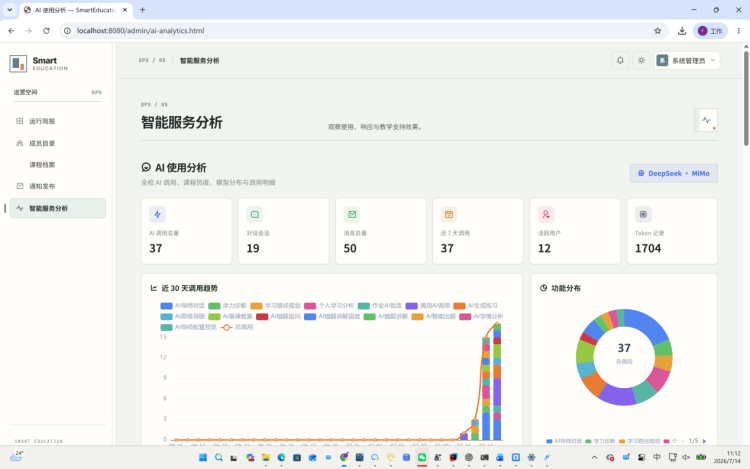Toggle 作业AI批改 series in trend legend
The height and width of the screenshot is (469, 750).
380,305
